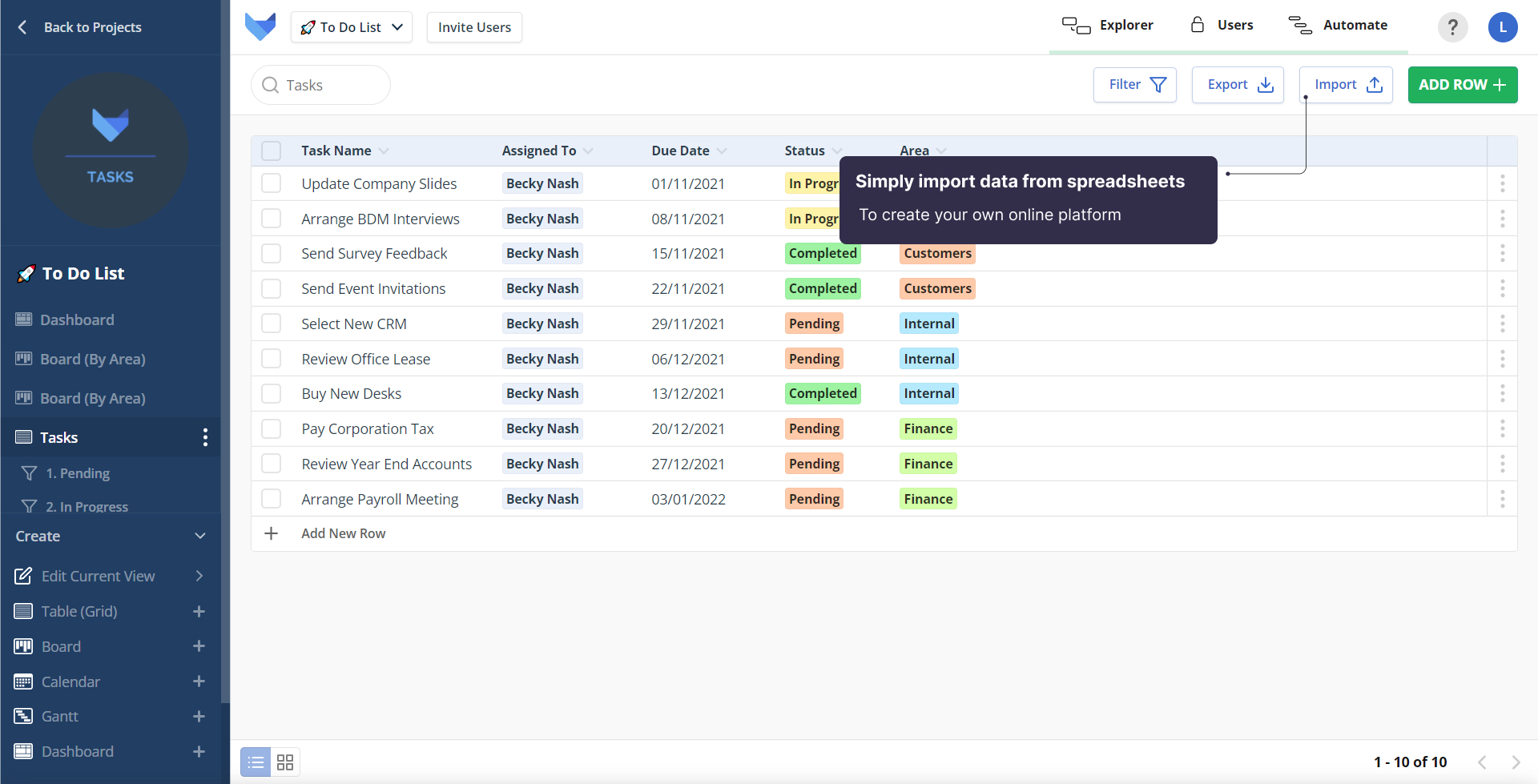Add a new Board view with plus

199,646
